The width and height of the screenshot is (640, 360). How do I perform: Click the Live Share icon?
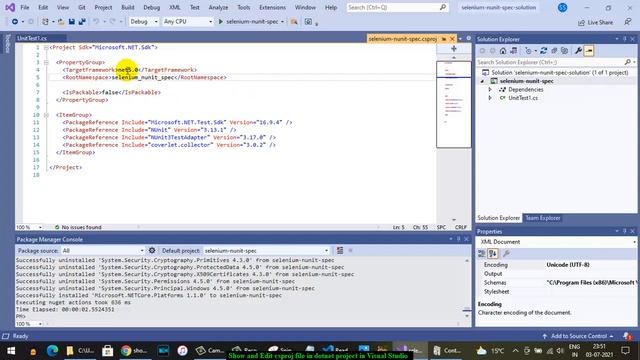[x=581, y=22]
